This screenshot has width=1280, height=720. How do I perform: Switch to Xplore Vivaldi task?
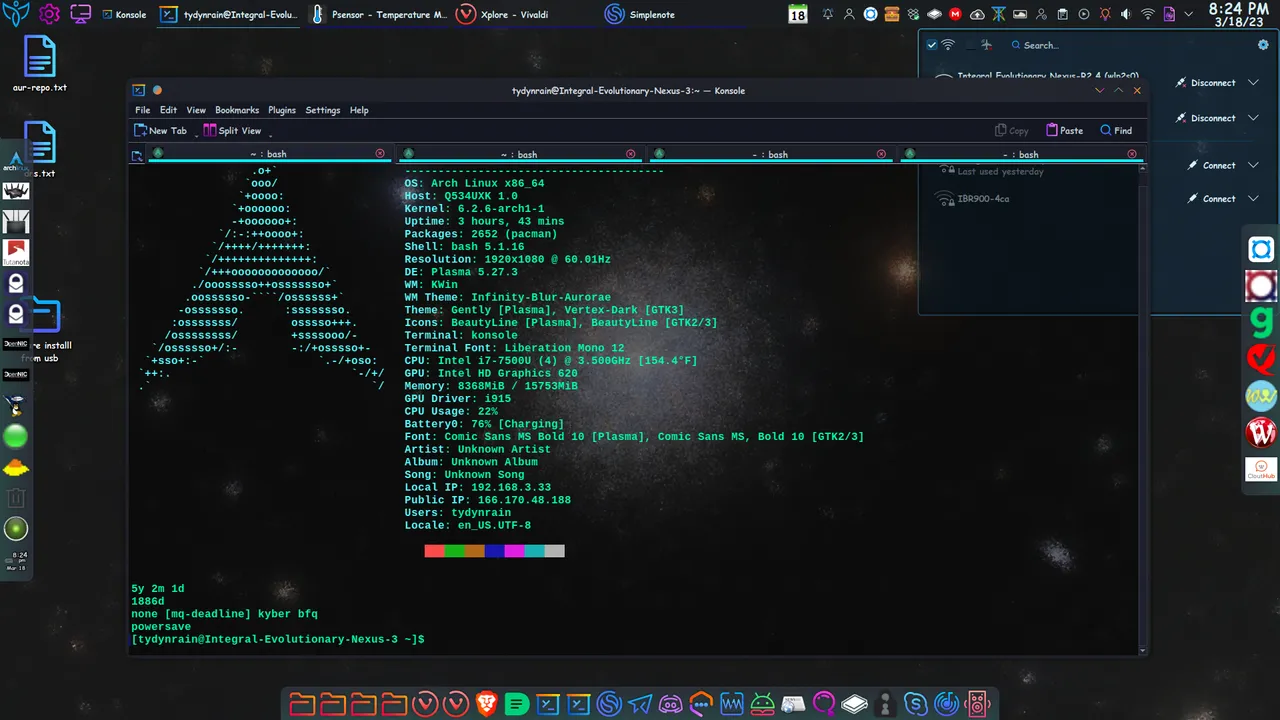coord(503,15)
